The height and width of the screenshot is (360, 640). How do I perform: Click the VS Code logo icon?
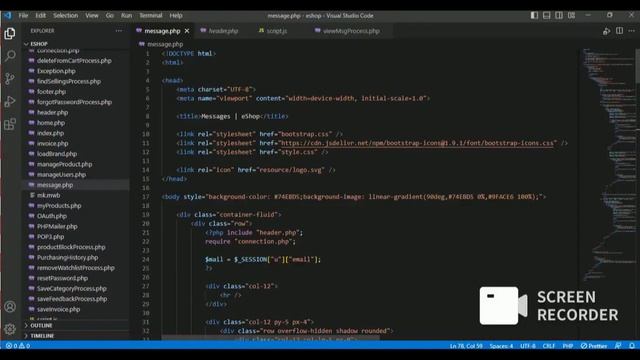[x=7, y=16]
